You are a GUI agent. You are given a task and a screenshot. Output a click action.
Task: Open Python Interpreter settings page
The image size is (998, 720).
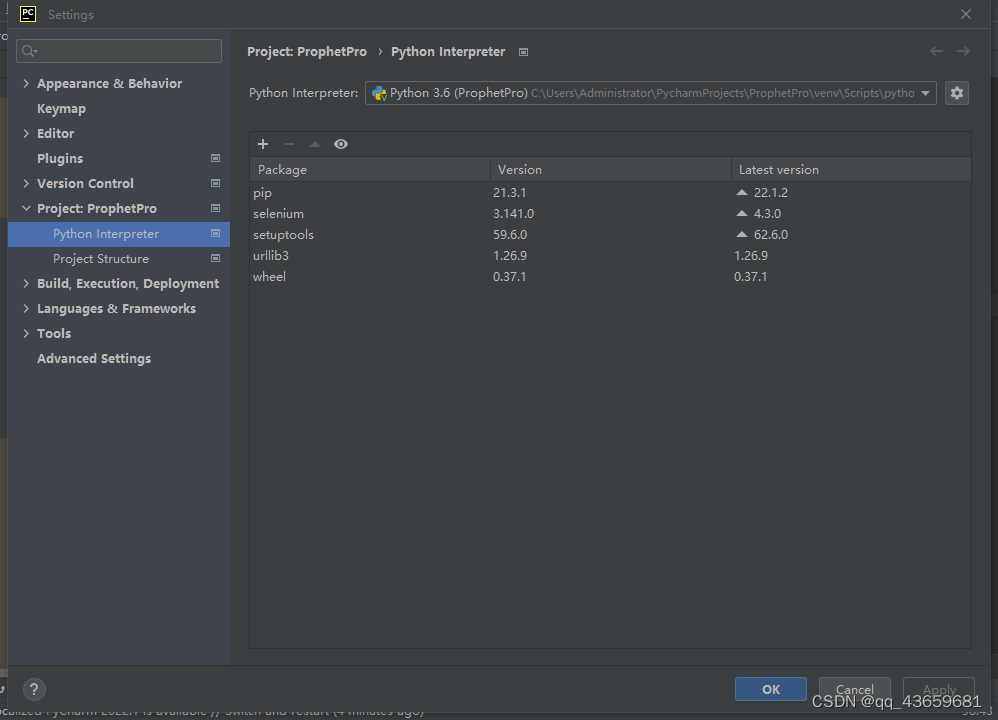[118, 234]
